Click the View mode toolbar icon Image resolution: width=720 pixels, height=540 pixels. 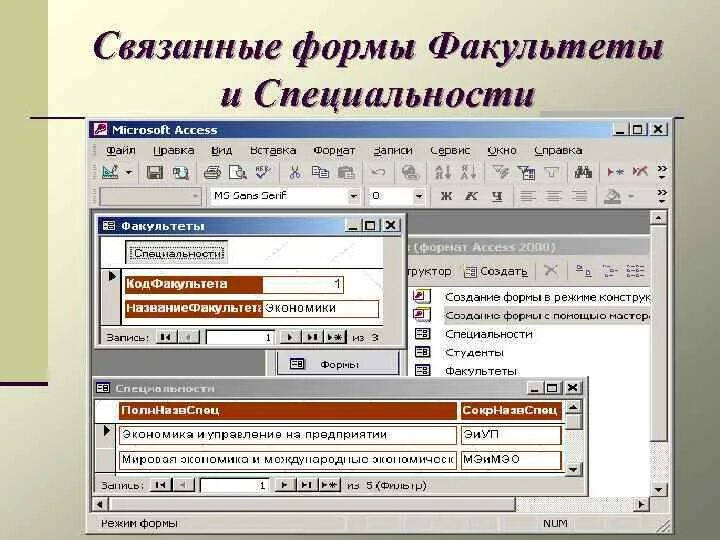coord(110,172)
